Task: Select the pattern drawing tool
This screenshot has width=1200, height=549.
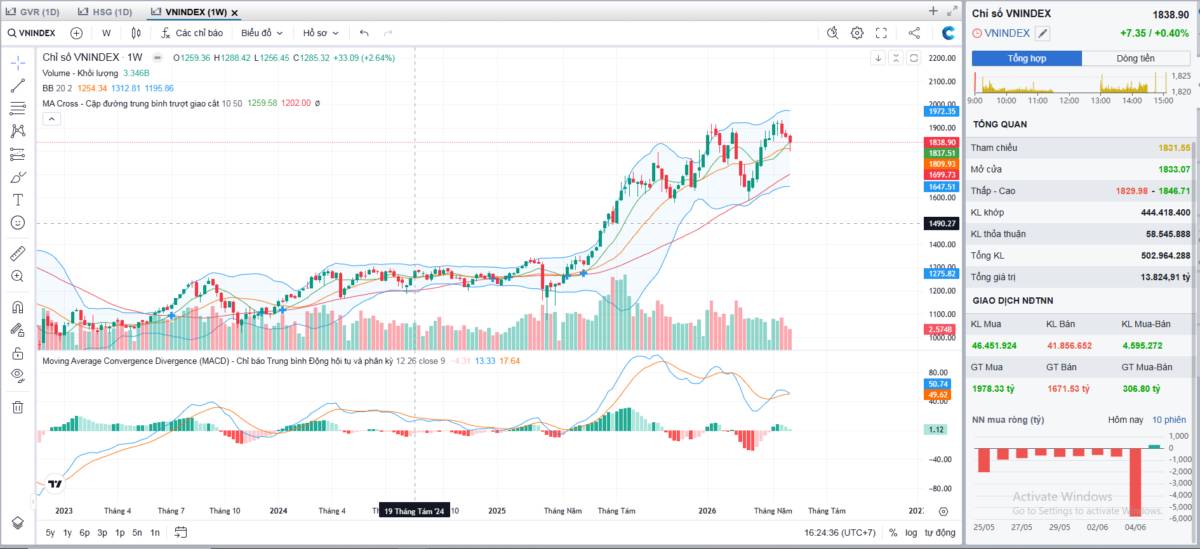Action: click(x=17, y=131)
